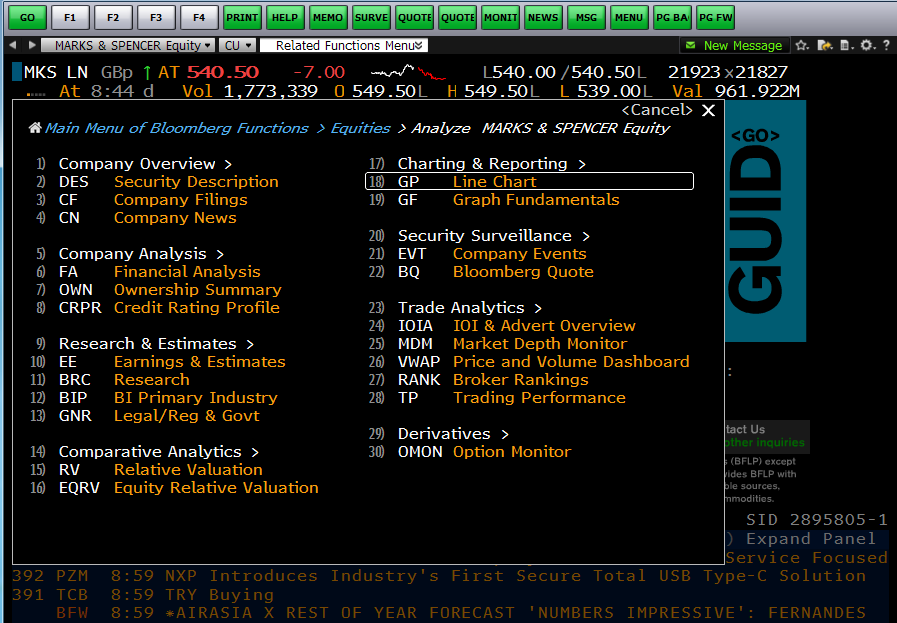Open the CU dropdown selector

point(237,45)
